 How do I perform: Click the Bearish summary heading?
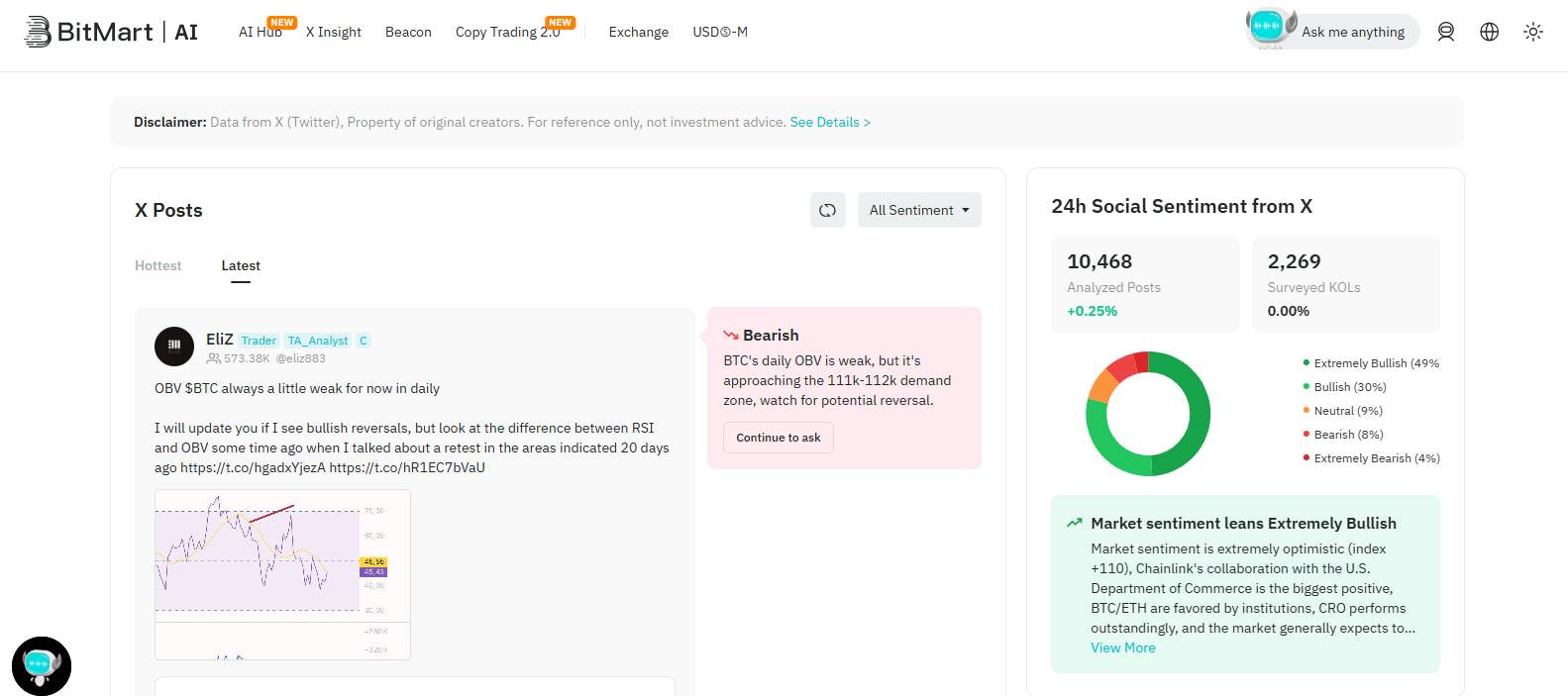coord(771,336)
